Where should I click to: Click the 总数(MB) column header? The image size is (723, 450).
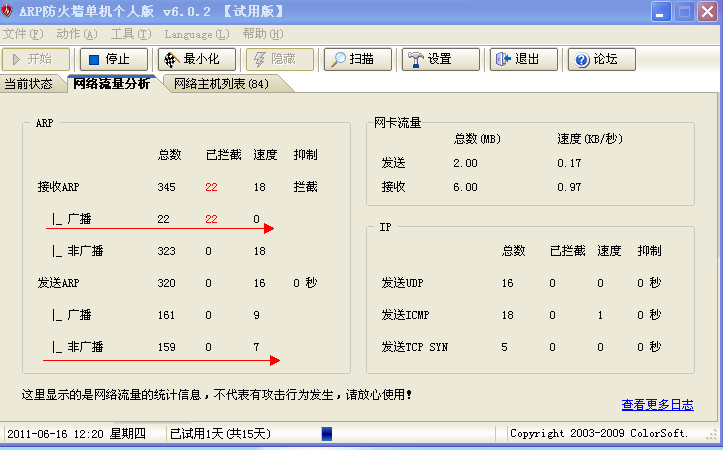click(x=477, y=139)
